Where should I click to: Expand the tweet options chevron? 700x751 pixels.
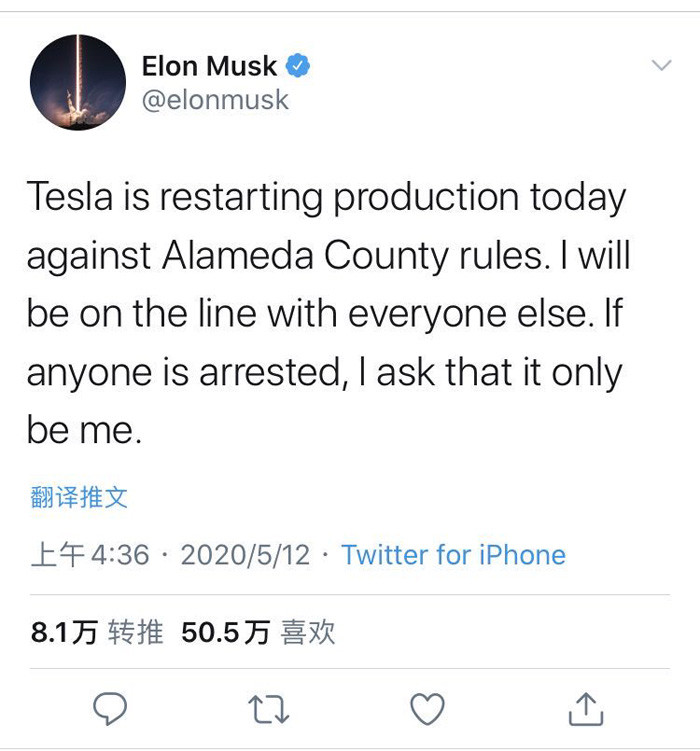[662, 65]
